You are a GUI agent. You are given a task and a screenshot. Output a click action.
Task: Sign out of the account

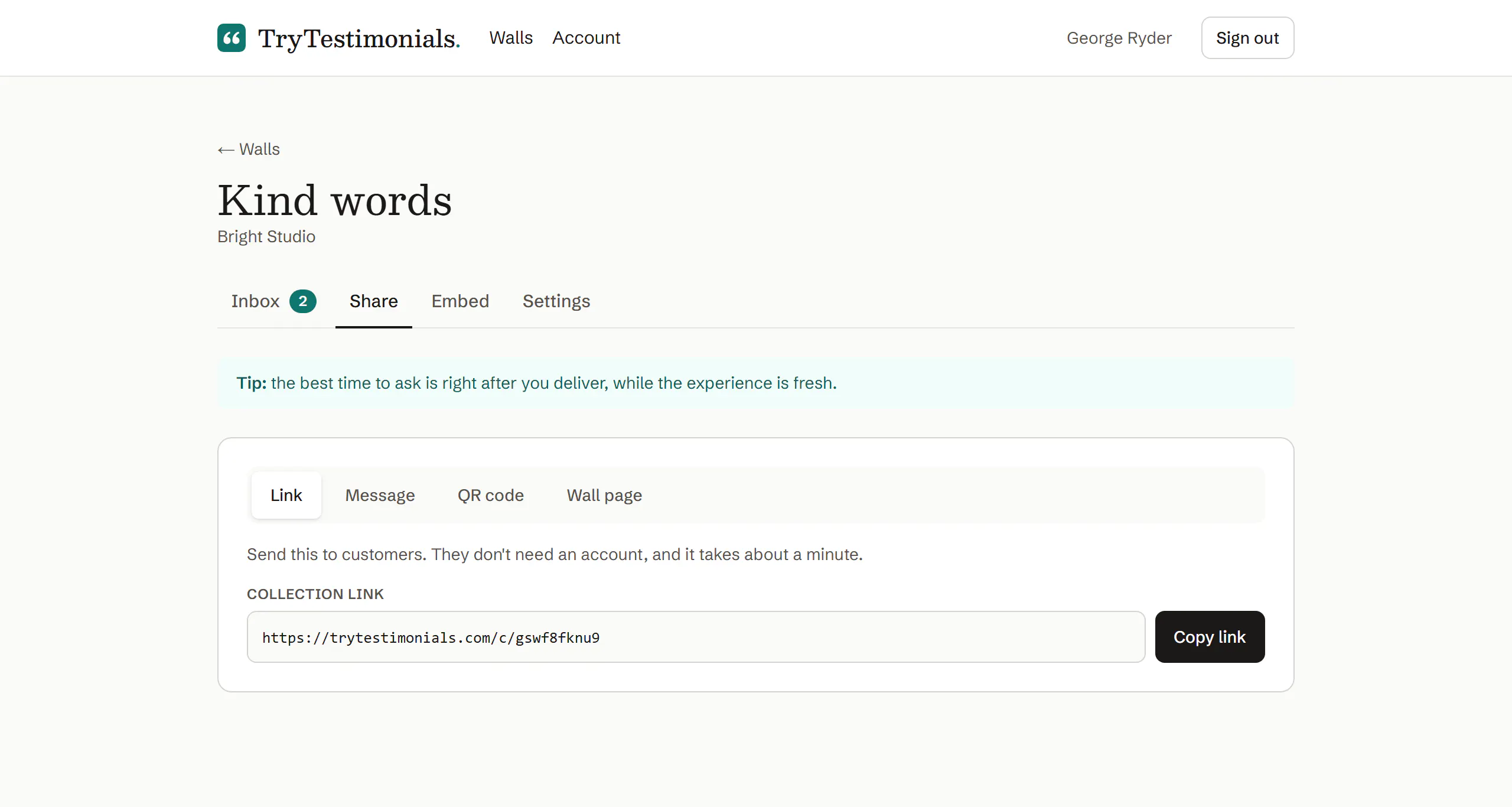[x=1247, y=38]
